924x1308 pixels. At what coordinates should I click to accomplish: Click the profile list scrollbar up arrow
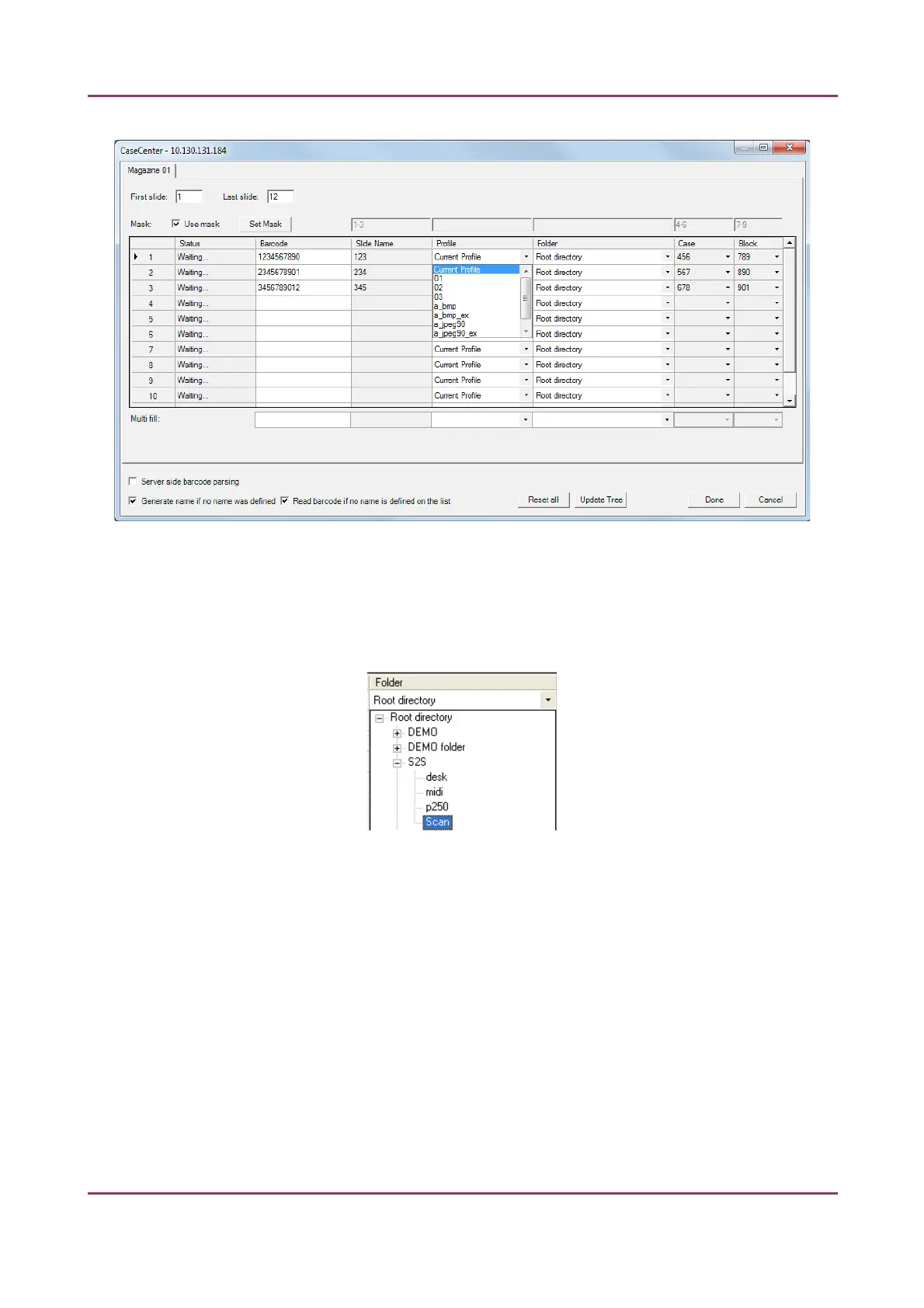click(x=526, y=270)
